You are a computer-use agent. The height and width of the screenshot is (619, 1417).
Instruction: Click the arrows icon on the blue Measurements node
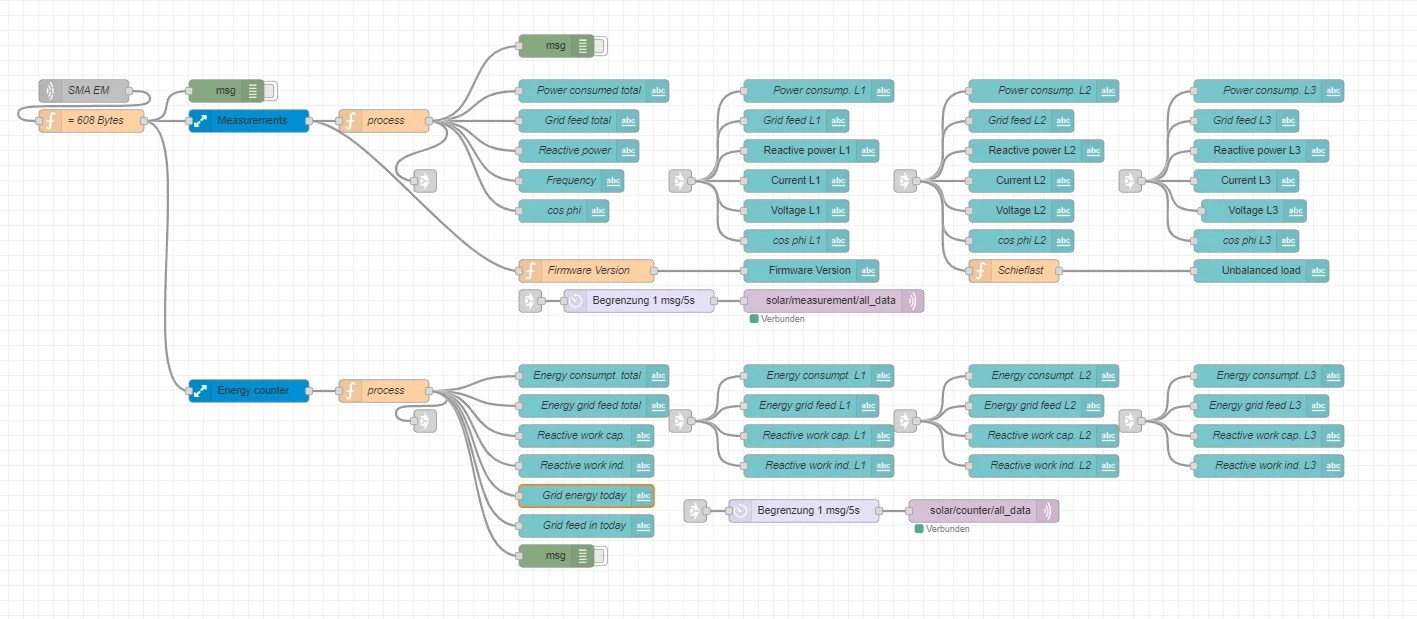click(x=199, y=121)
